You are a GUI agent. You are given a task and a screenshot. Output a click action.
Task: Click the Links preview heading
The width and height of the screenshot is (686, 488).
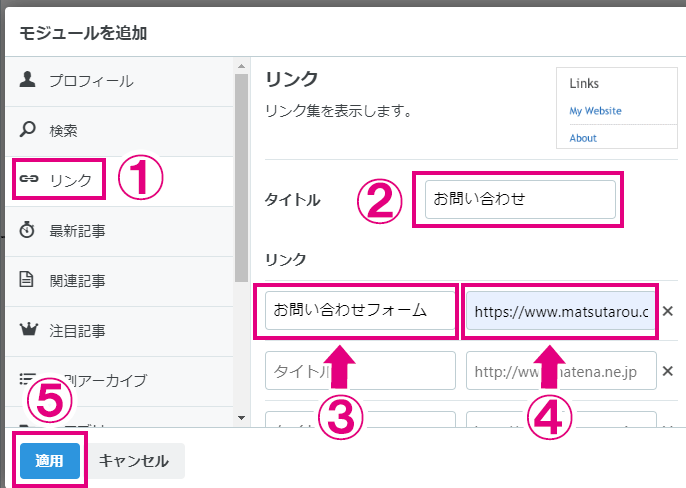coord(584,83)
